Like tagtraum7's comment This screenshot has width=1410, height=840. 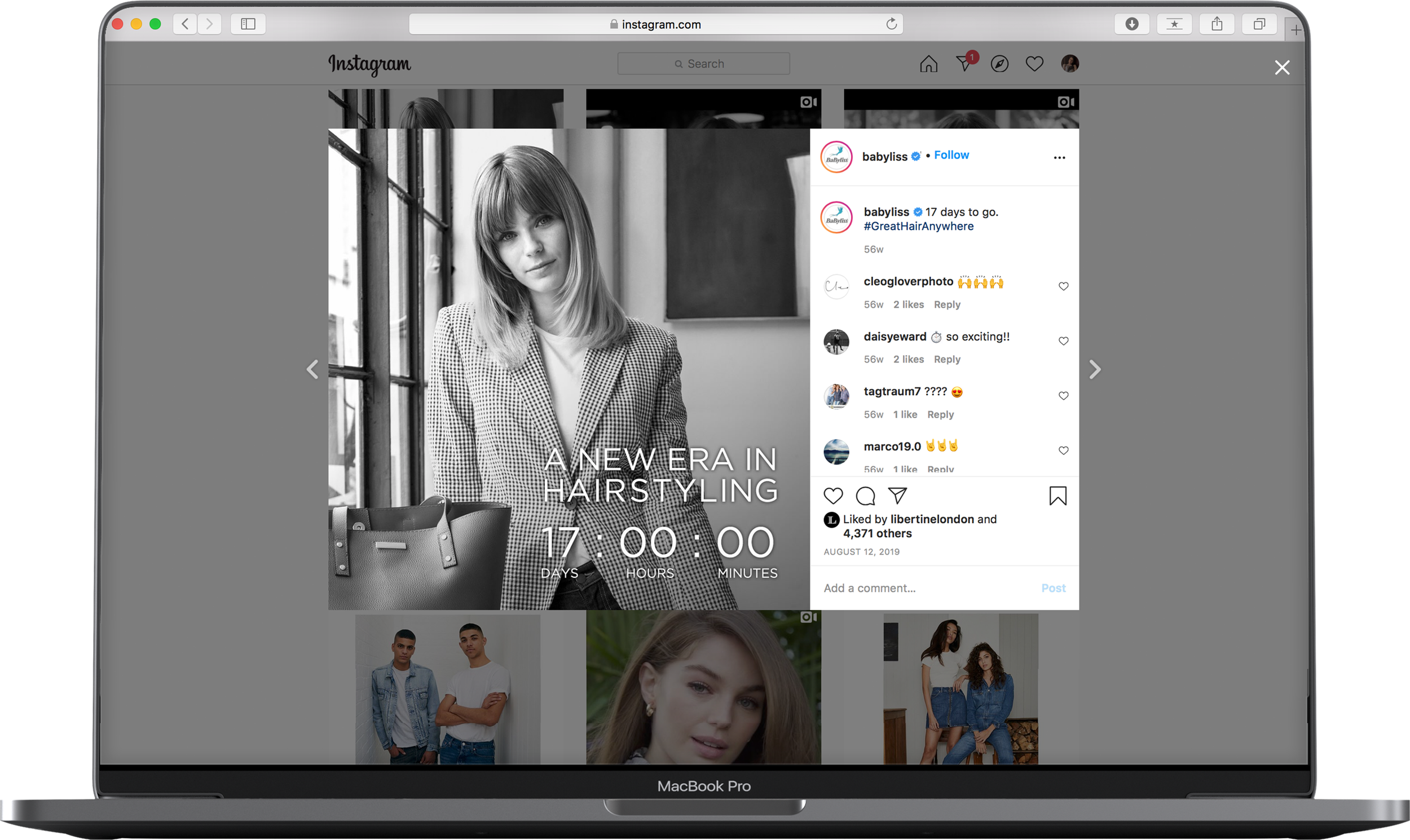[x=1063, y=396]
